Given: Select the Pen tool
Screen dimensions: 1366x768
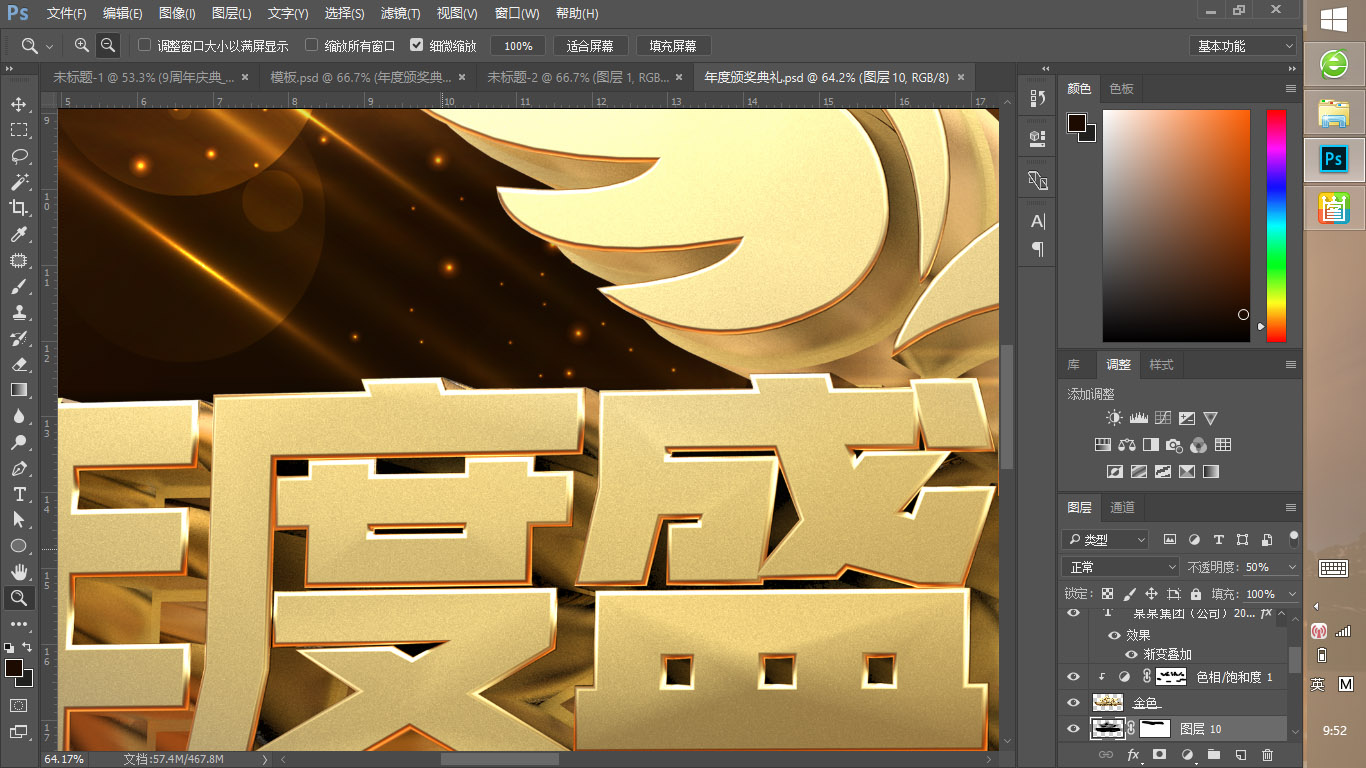Looking at the screenshot, I should click(x=19, y=468).
